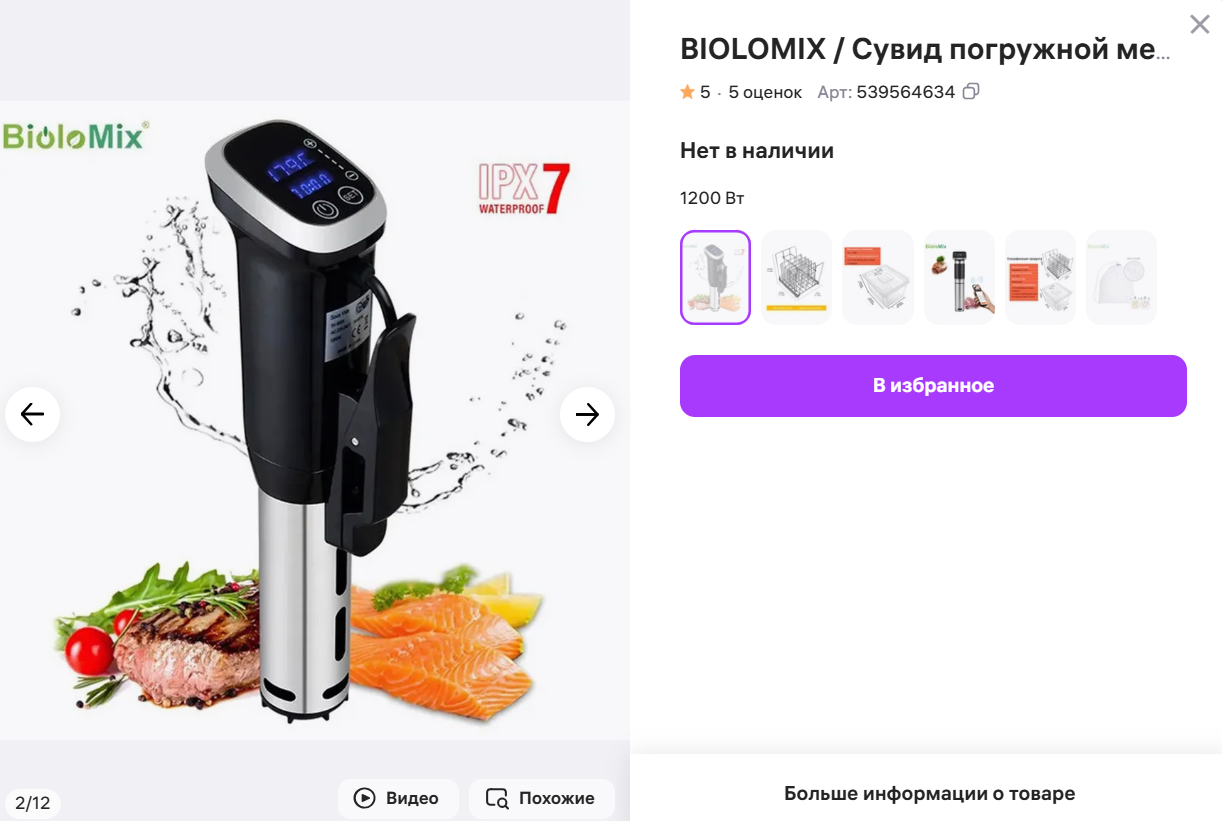Select the first thumbnail of sous vide device
Viewport: 1222px width, 821px height.
pyautogui.click(x=715, y=277)
